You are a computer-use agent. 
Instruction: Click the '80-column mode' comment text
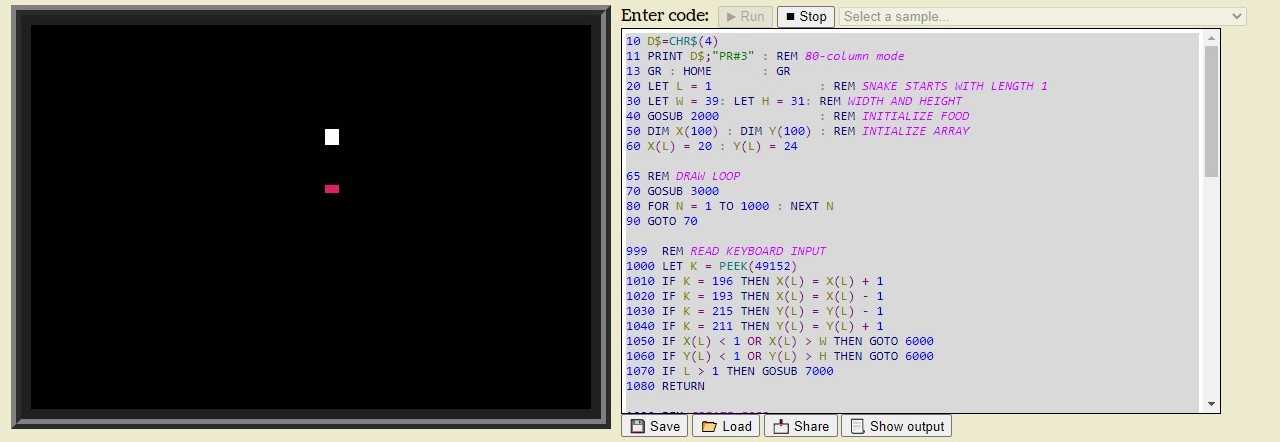[x=854, y=56]
